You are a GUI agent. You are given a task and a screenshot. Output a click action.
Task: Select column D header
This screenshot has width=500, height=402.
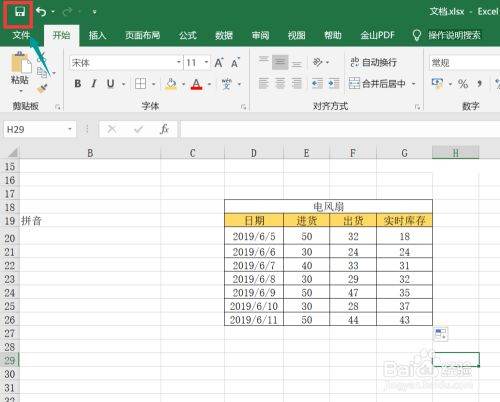tap(254, 153)
